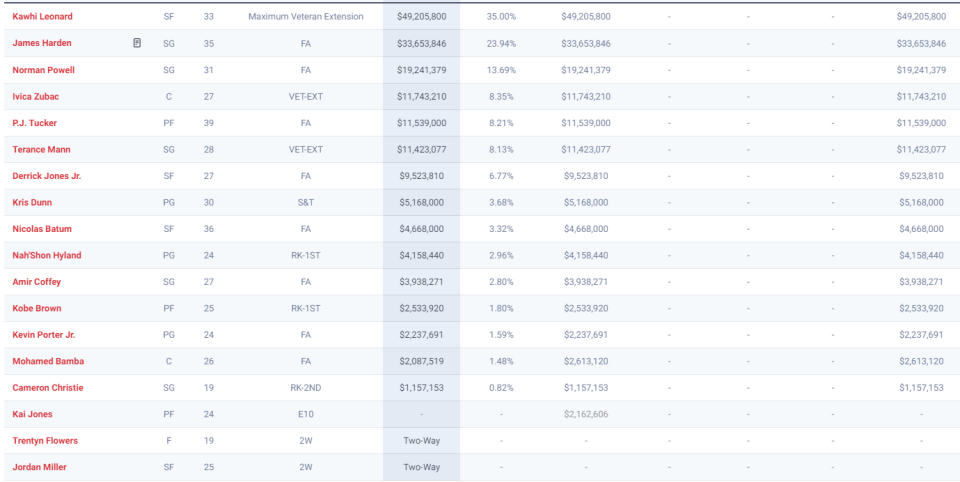Select Cameron Christie's 0.82% cap percentage

tap(501, 388)
